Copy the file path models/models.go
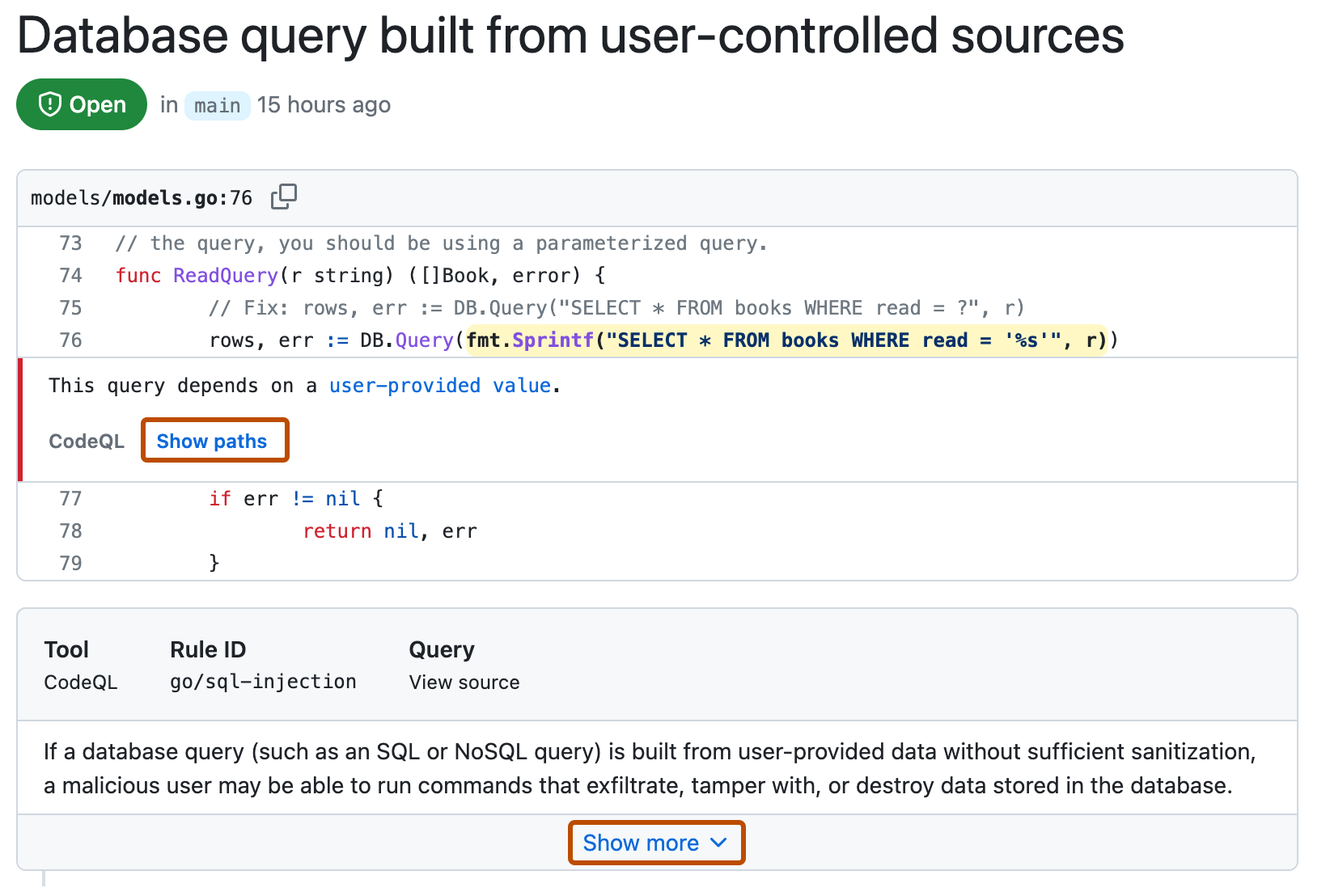This screenshot has height=896, width=1330. tap(284, 197)
